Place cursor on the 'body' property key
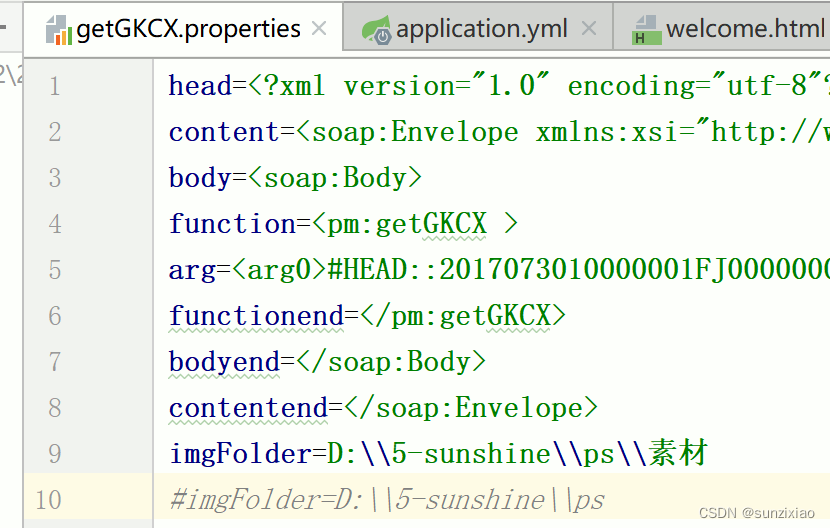This screenshot has width=830, height=528. click(x=200, y=178)
